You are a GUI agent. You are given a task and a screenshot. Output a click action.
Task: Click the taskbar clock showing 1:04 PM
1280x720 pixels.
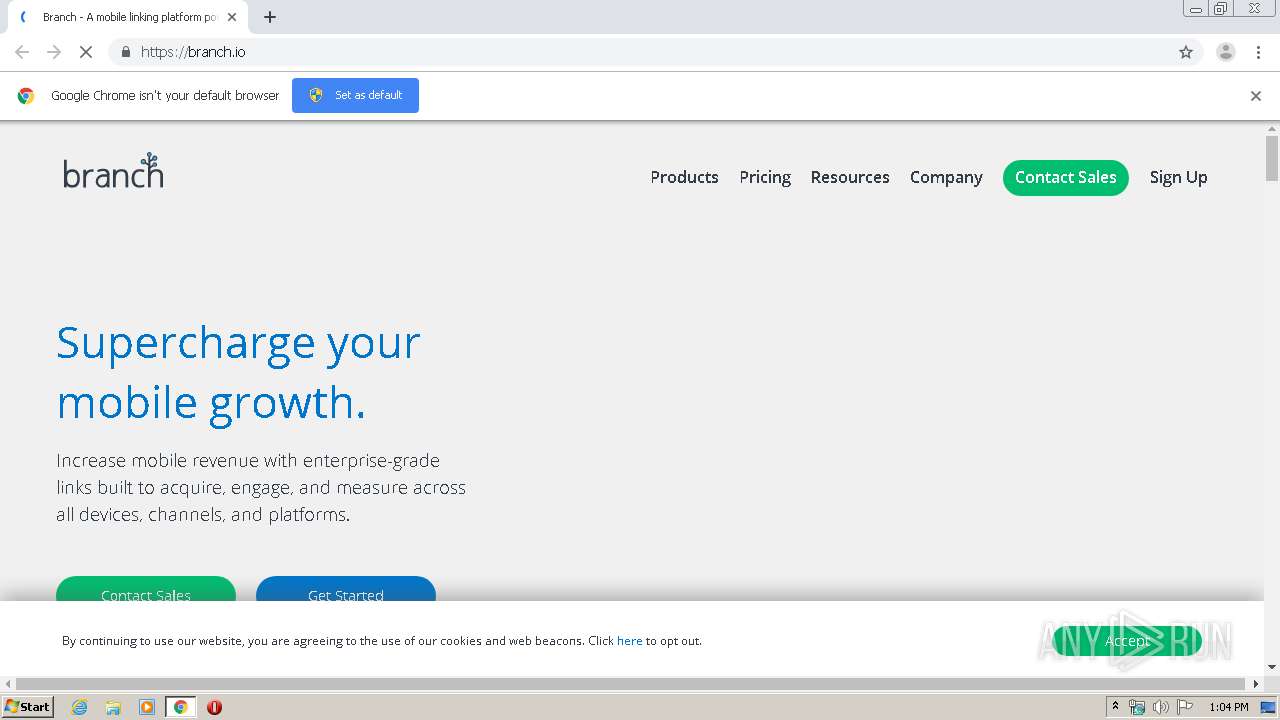coord(1229,707)
